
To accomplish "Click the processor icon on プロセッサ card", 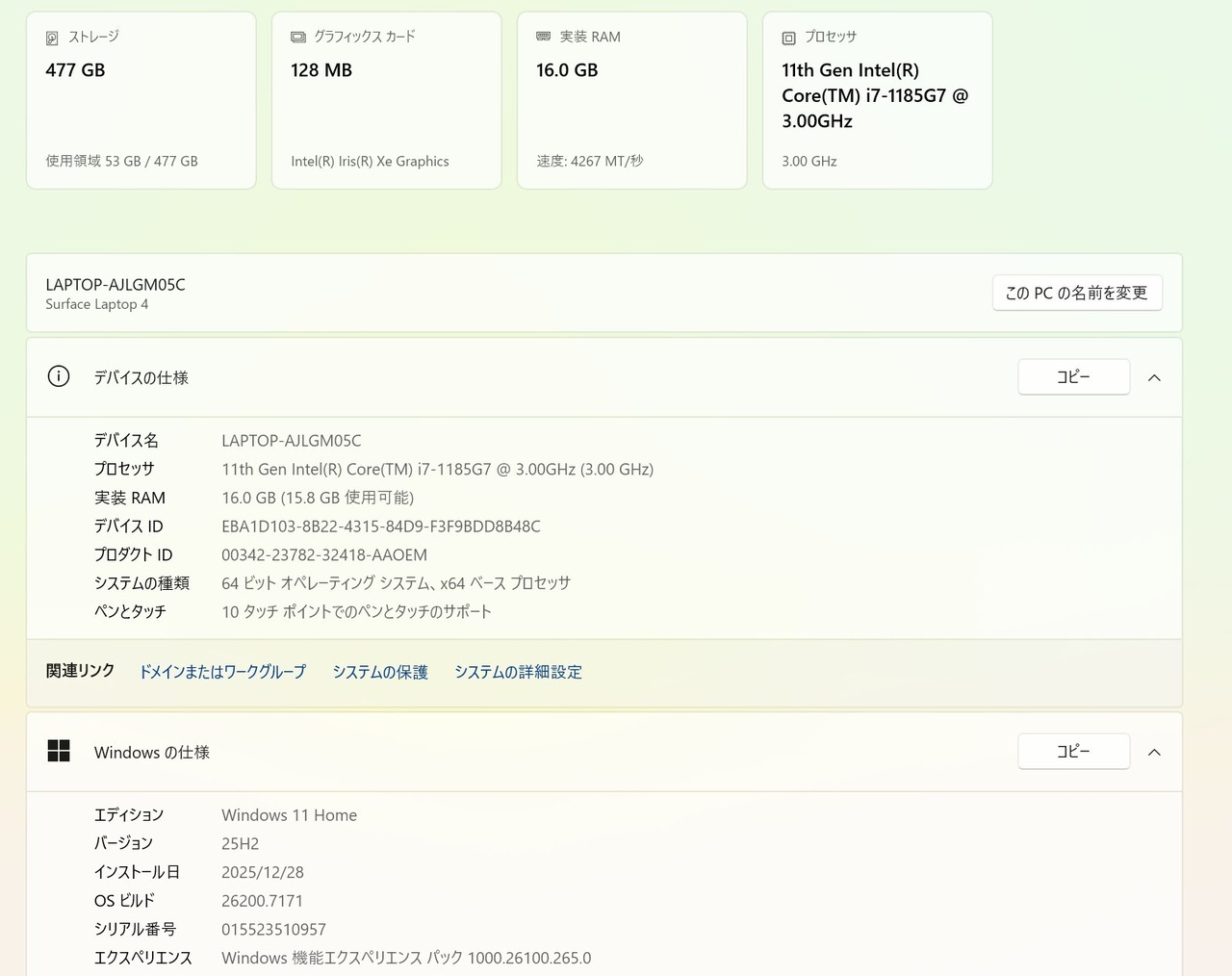I will point(789,38).
